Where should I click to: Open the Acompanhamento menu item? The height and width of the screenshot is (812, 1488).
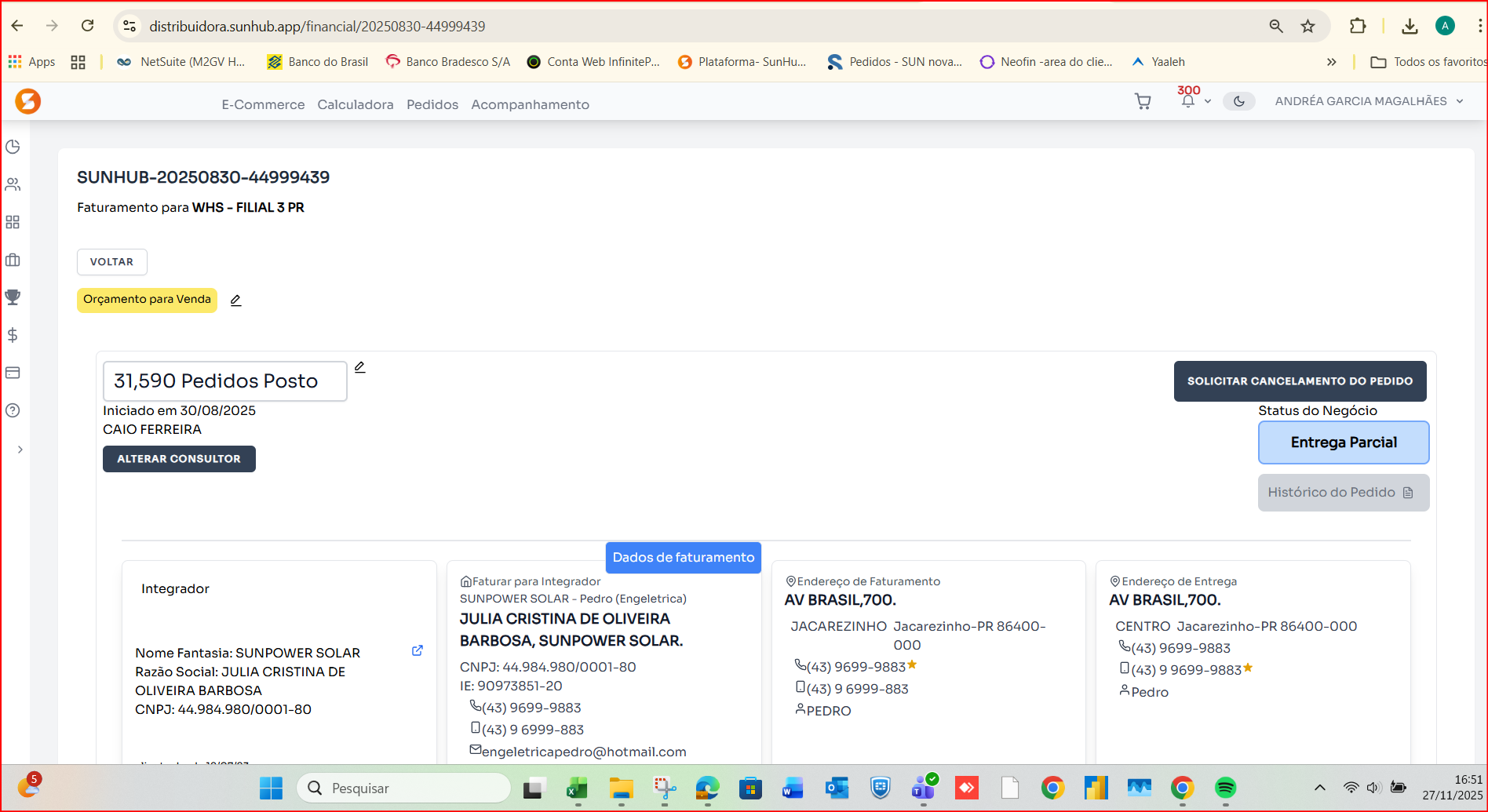(530, 104)
